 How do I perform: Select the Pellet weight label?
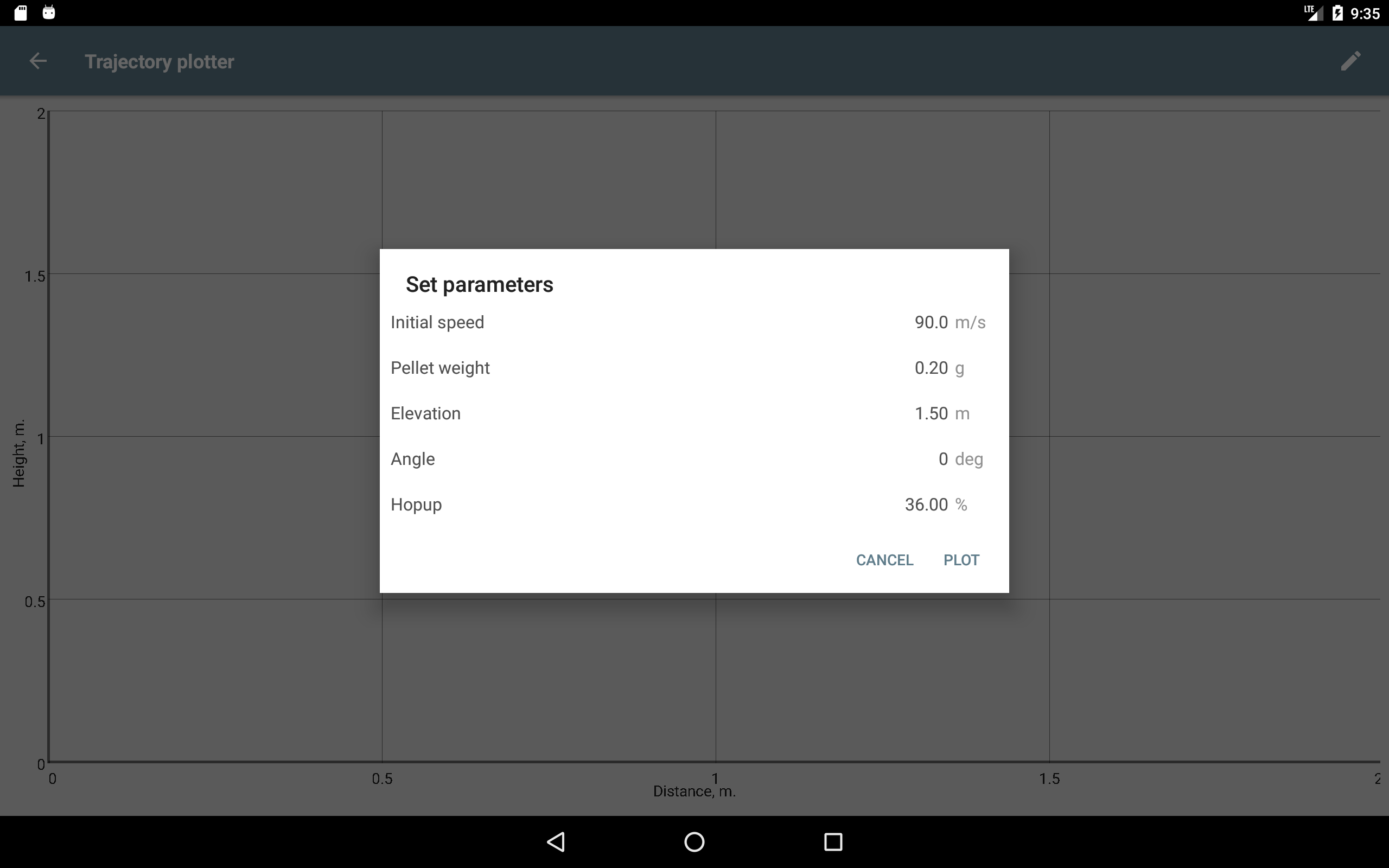440,367
